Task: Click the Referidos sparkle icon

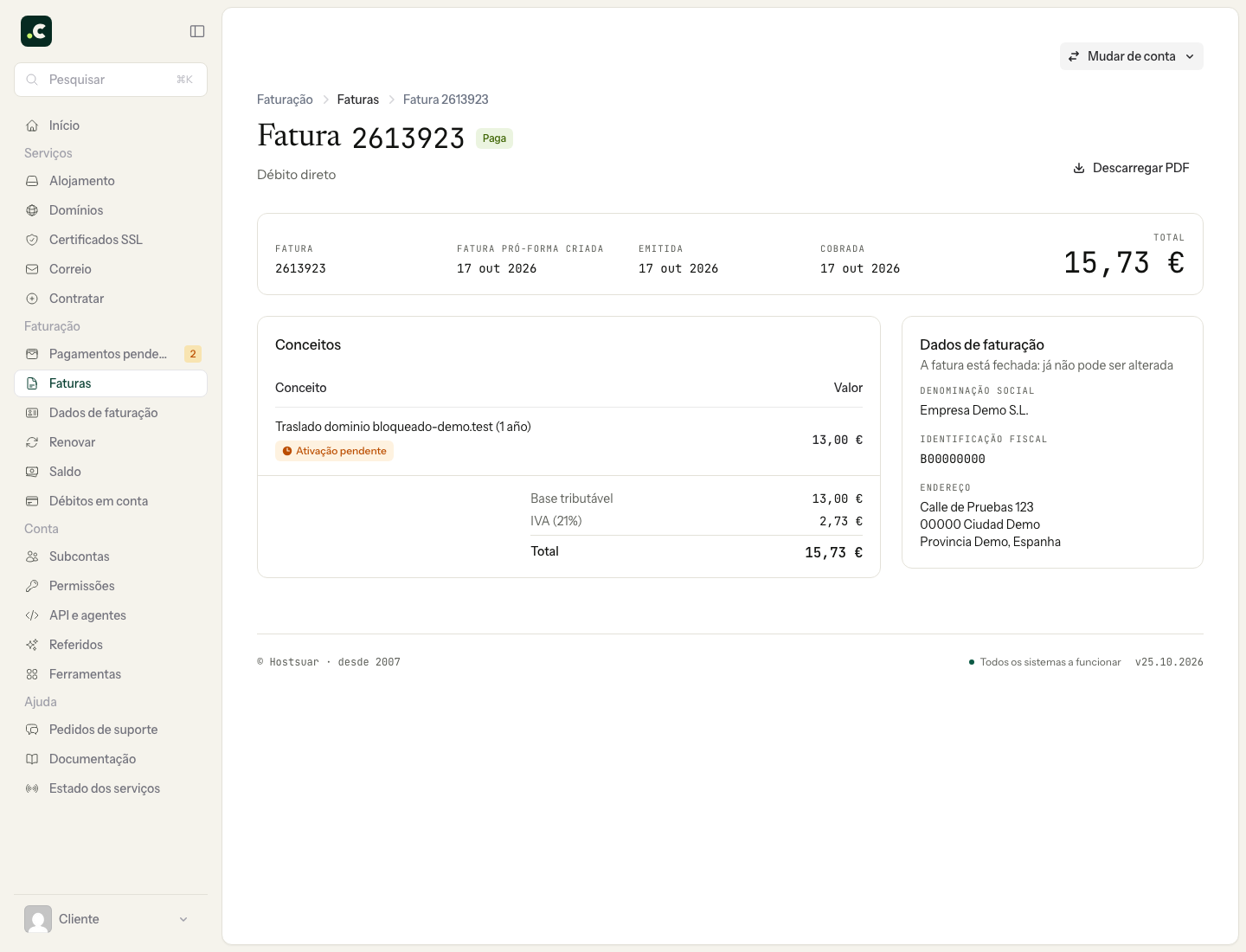Action: pyautogui.click(x=32, y=645)
